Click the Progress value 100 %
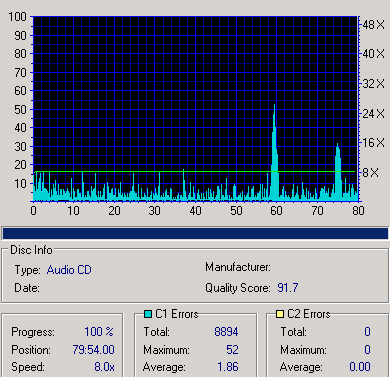 pos(99,332)
